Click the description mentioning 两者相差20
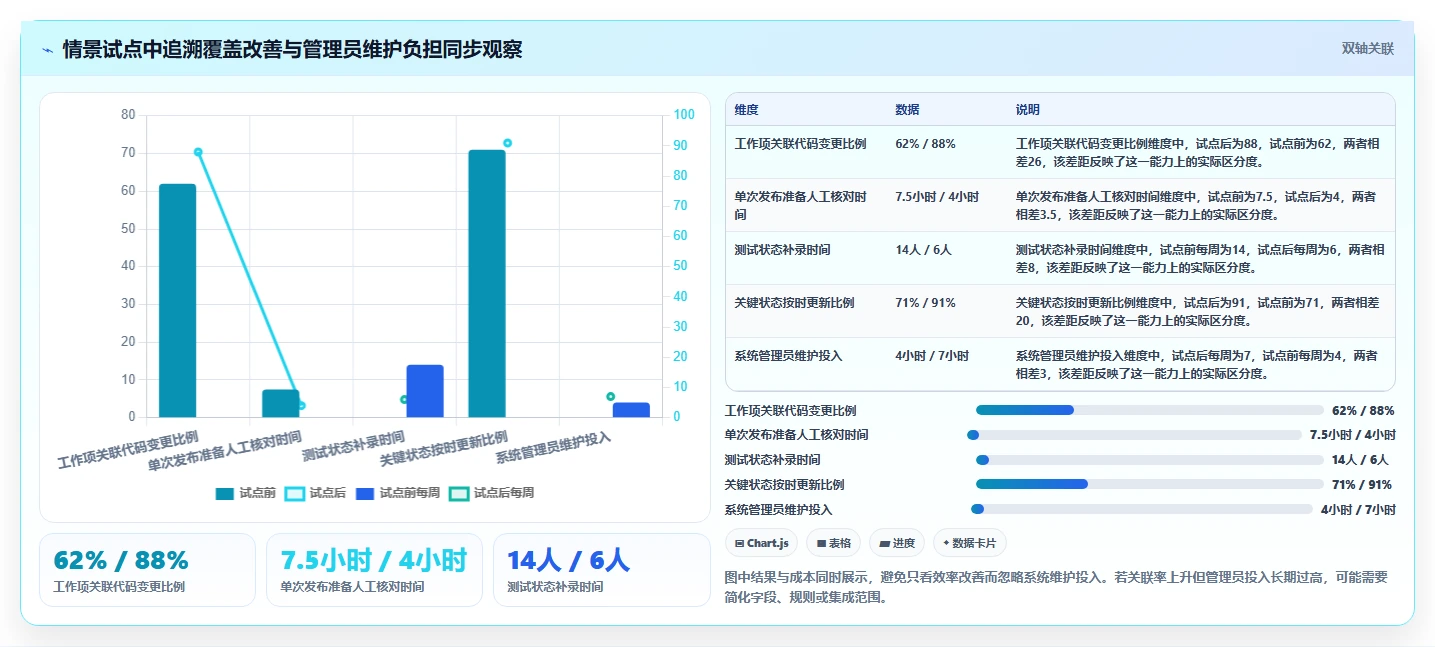This screenshot has height=647, width=1435. [1197, 312]
